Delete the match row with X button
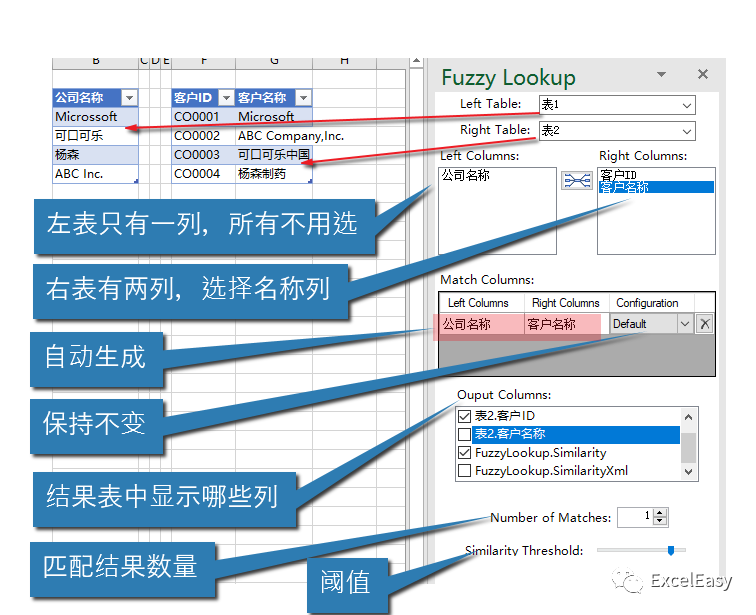This screenshot has height=615, width=756. 704,324
